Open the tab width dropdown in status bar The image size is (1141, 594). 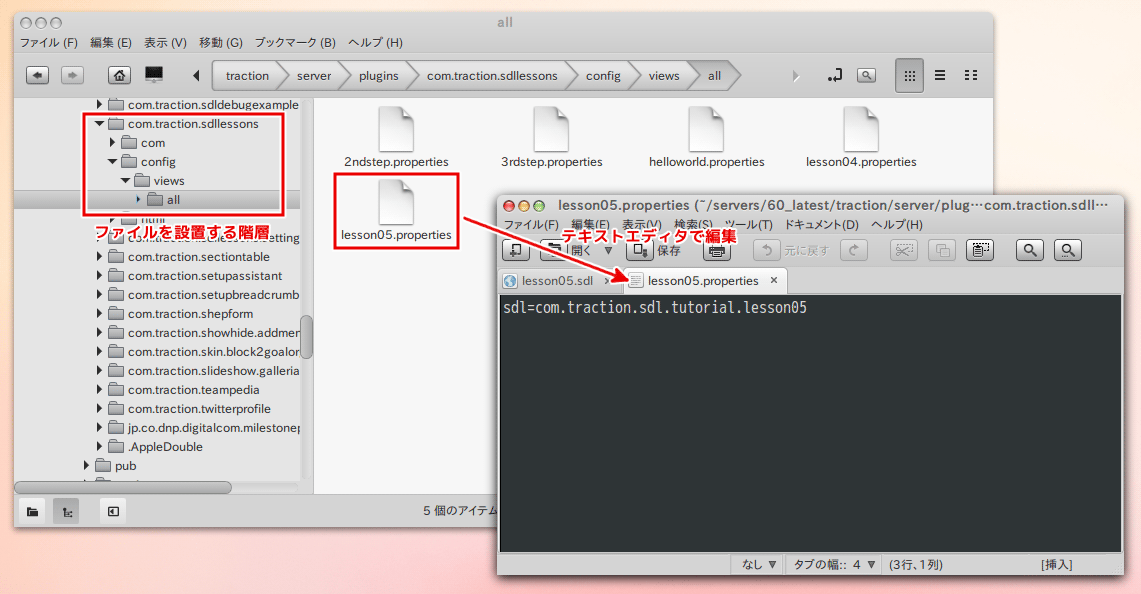click(836, 564)
